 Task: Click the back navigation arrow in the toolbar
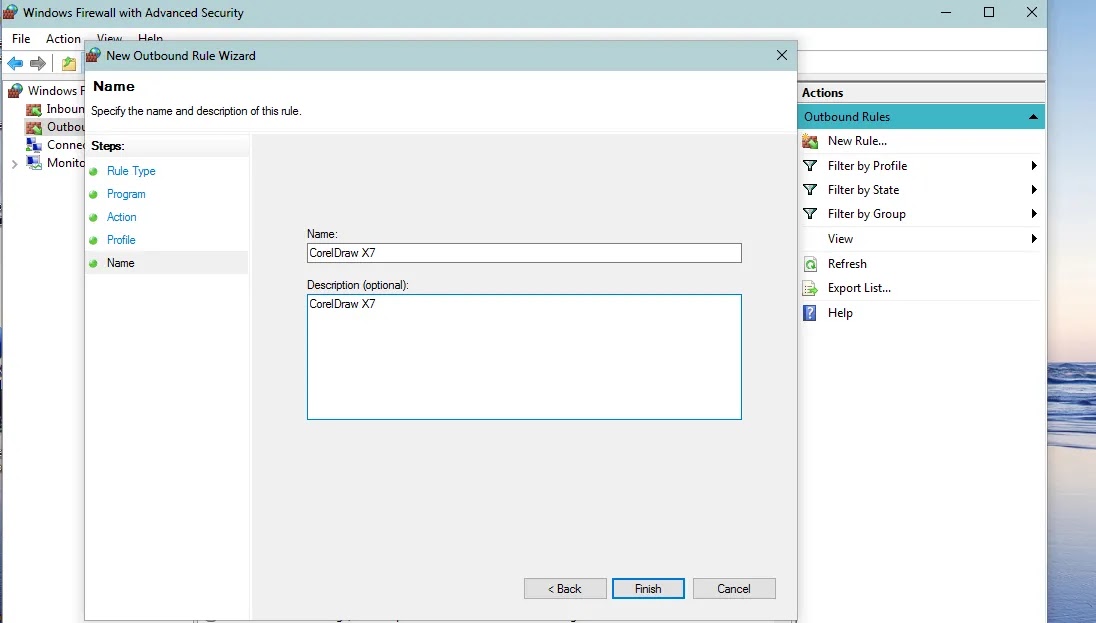click(13, 63)
